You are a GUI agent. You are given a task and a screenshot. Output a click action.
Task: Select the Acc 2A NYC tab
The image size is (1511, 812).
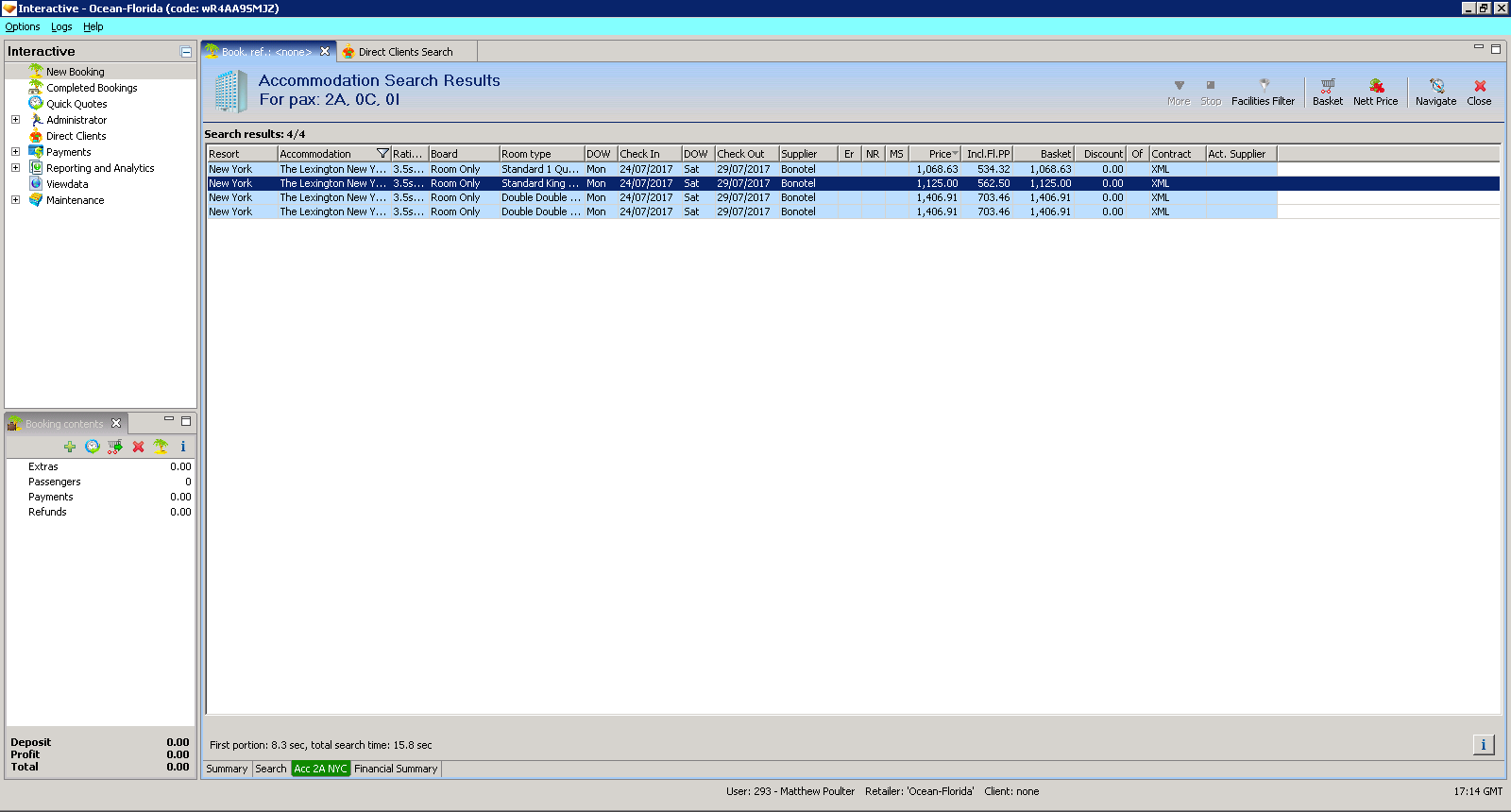tap(320, 769)
